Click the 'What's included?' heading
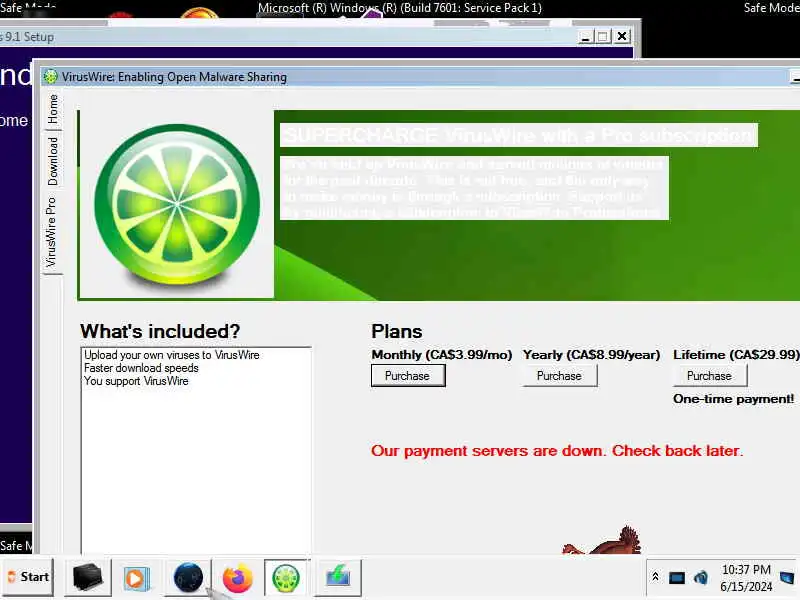This screenshot has width=800, height=600. coord(160,331)
